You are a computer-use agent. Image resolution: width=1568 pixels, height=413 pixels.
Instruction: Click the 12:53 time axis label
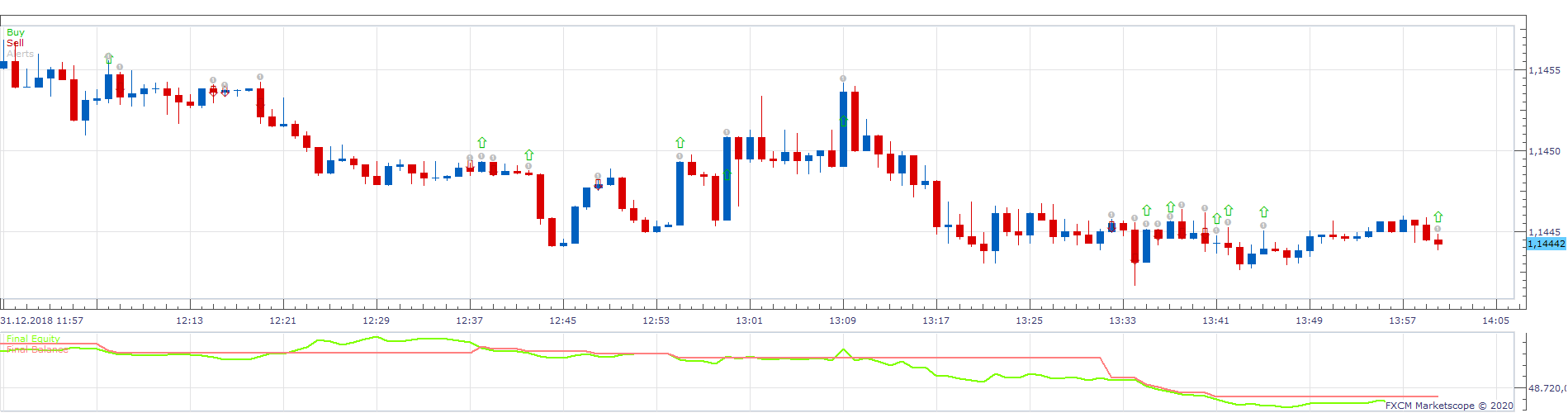(x=656, y=320)
